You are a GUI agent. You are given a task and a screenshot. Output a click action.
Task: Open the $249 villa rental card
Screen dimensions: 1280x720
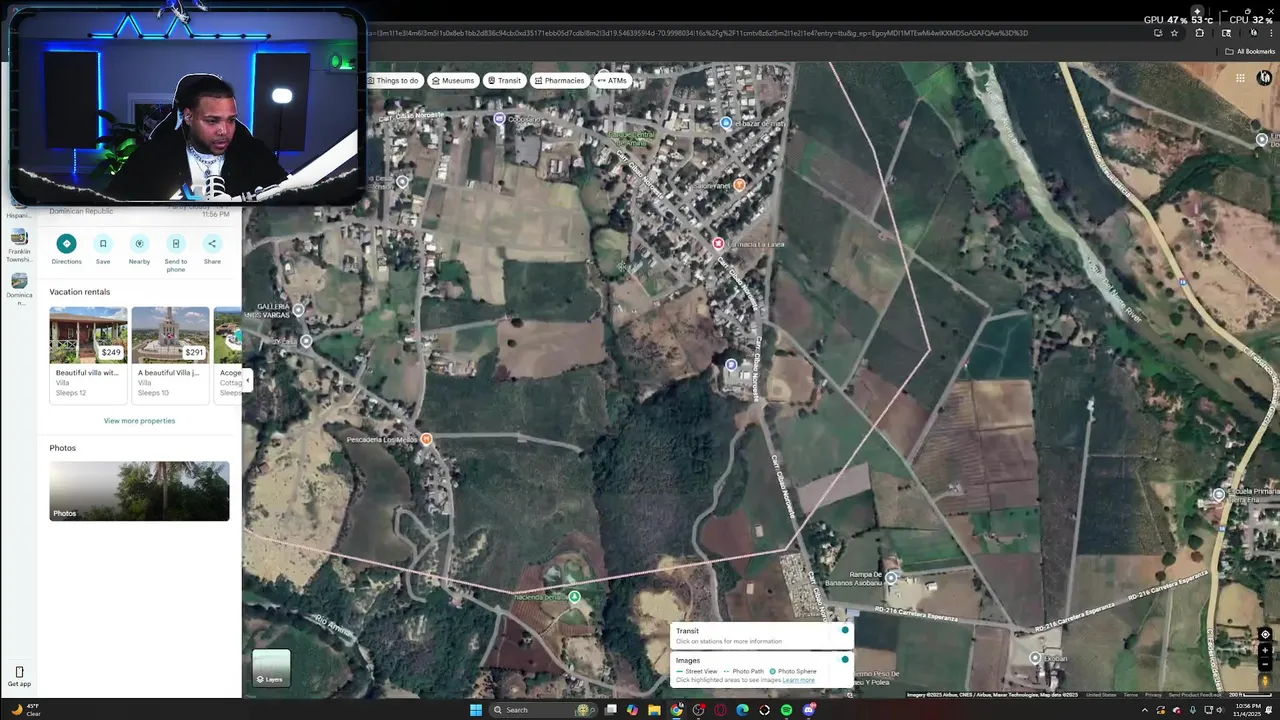pyautogui.click(x=88, y=354)
